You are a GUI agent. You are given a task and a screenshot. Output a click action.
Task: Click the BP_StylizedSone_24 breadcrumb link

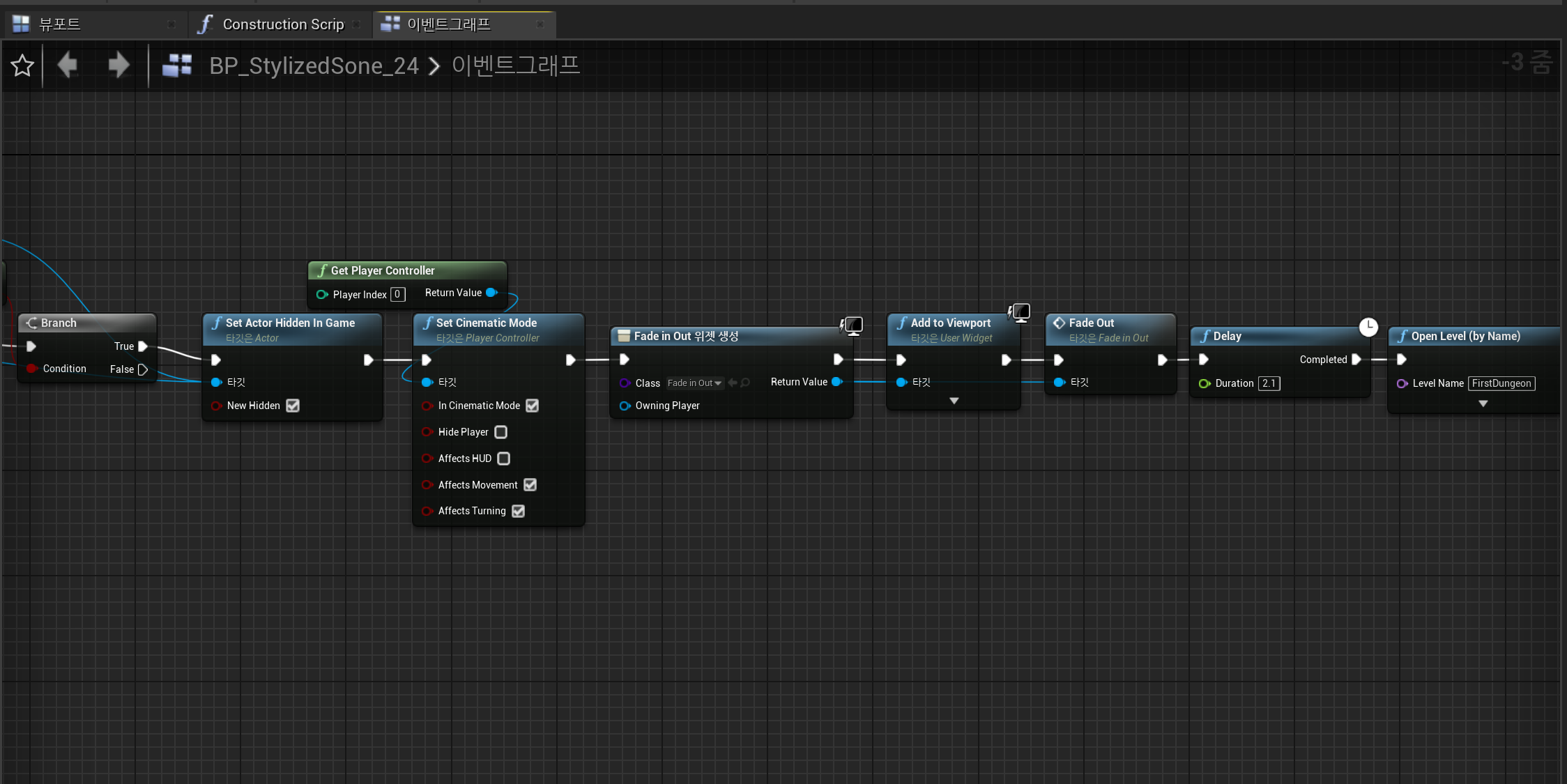tap(314, 66)
